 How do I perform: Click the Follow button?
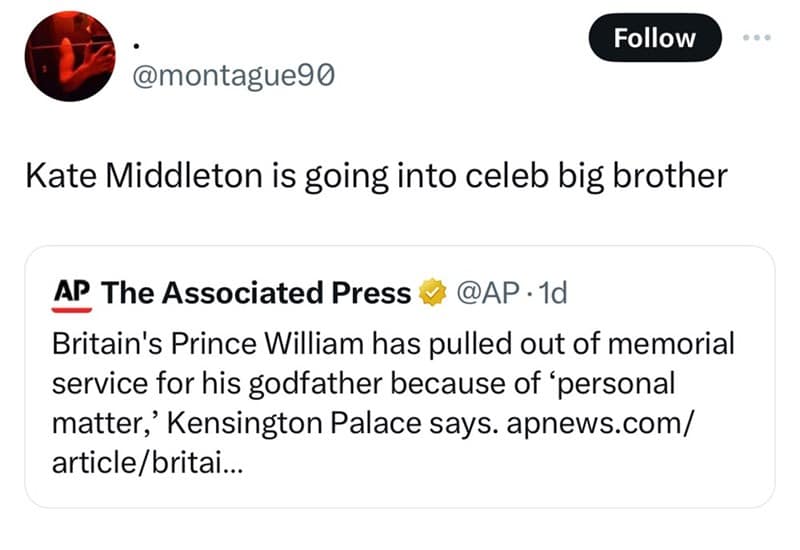654,38
